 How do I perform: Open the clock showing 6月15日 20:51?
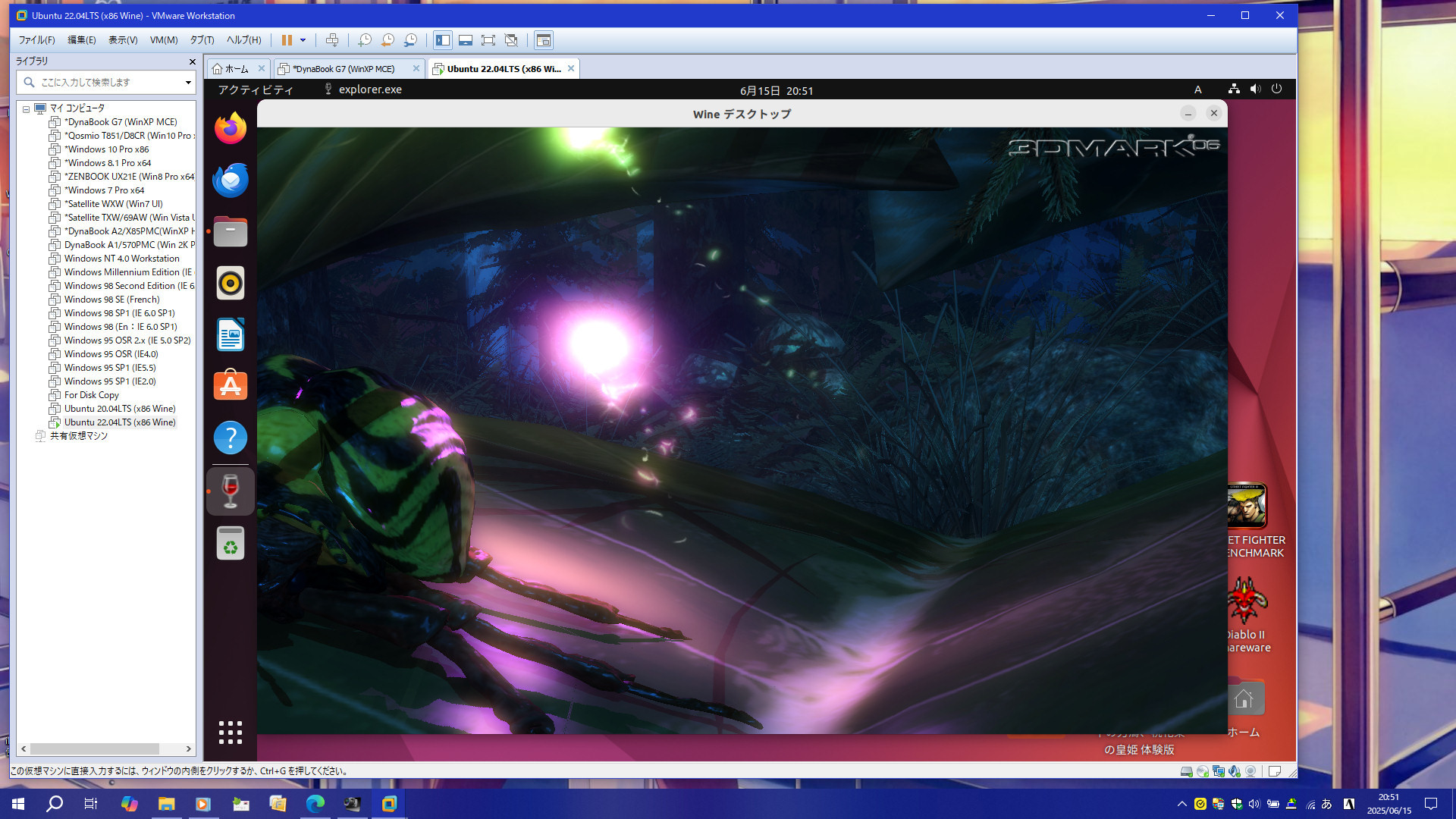coord(777,90)
